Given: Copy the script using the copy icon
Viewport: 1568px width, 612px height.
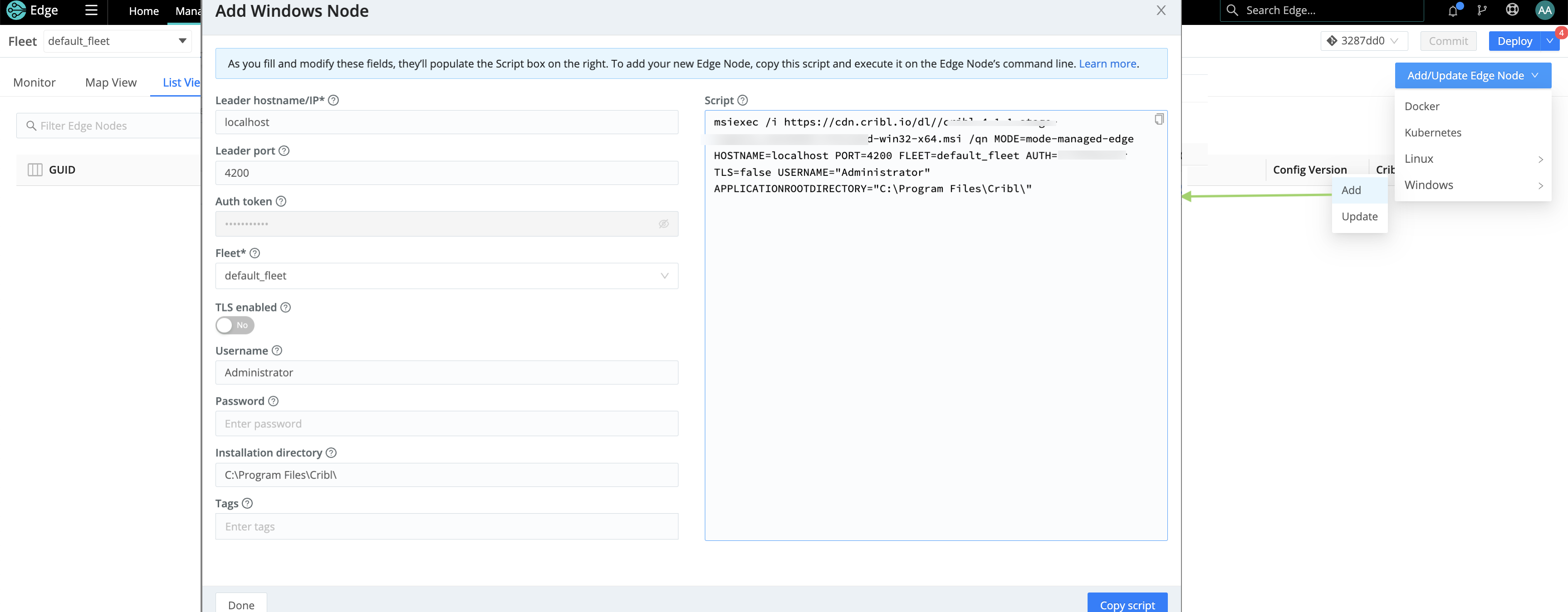Looking at the screenshot, I should coord(1158,119).
